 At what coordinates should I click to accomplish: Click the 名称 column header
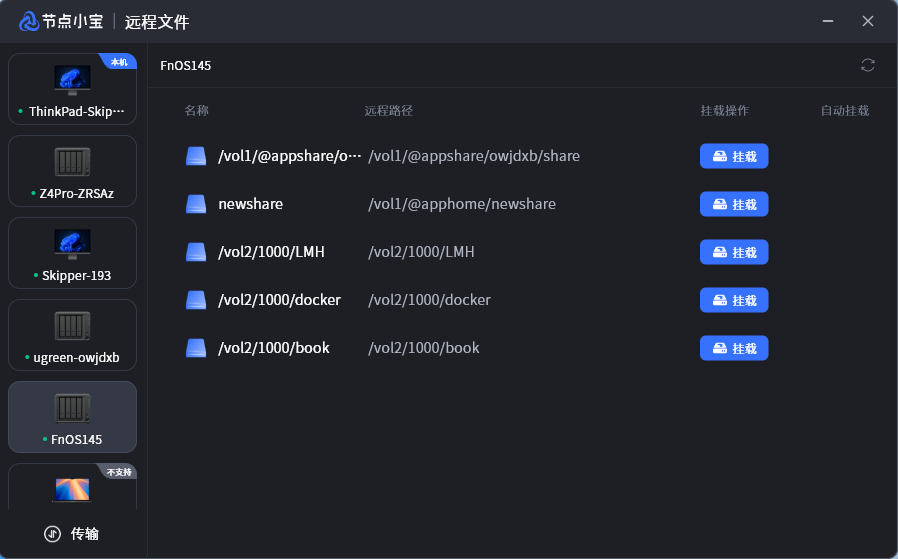(x=196, y=111)
